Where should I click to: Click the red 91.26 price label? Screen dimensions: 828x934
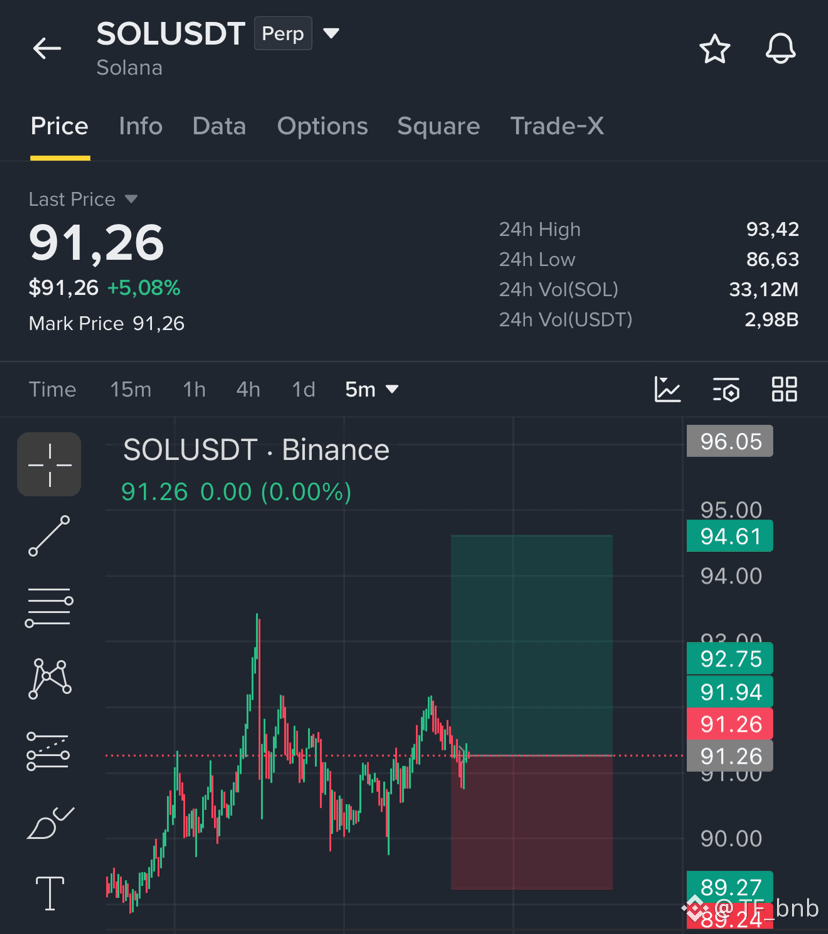coord(730,724)
